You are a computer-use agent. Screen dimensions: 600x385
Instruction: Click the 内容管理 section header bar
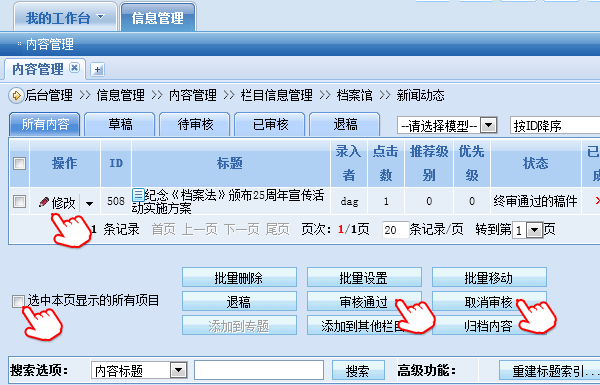pyautogui.click(x=300, y=44)
